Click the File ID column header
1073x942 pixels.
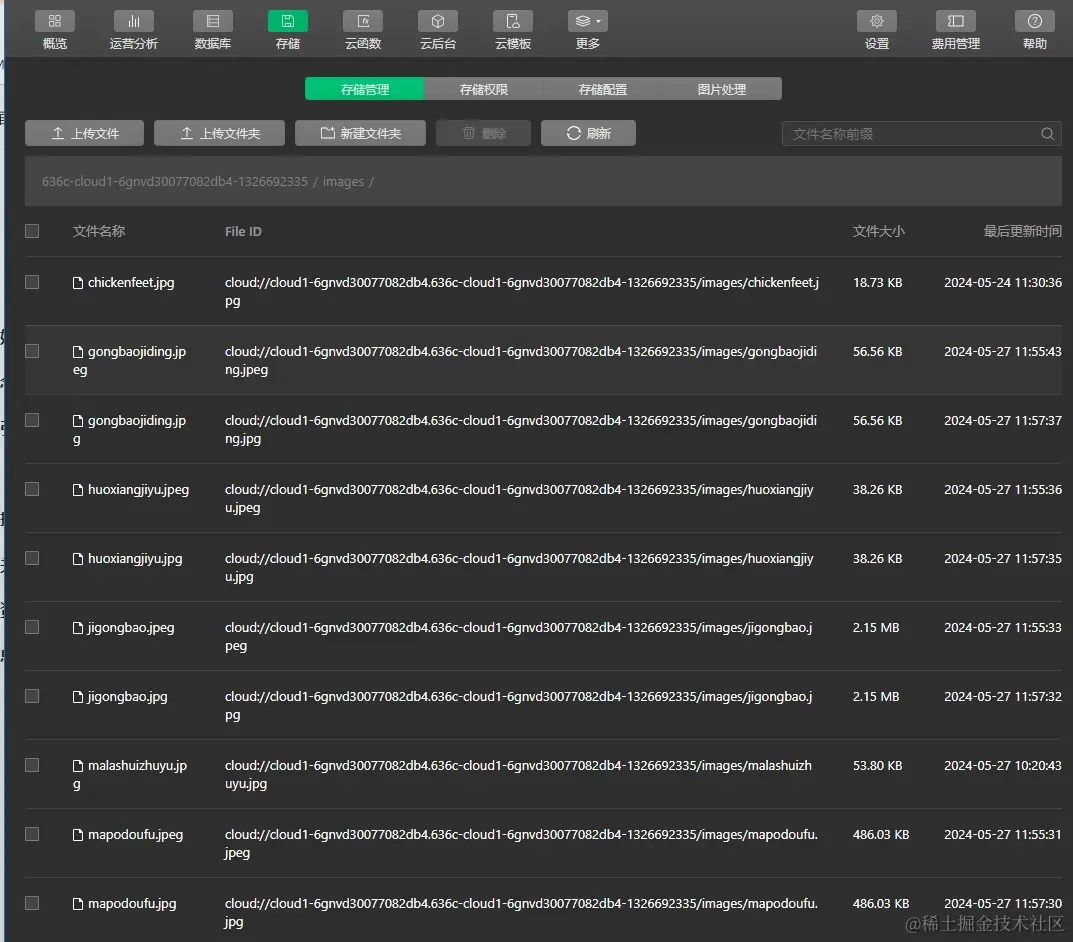(x=243, y=231)
